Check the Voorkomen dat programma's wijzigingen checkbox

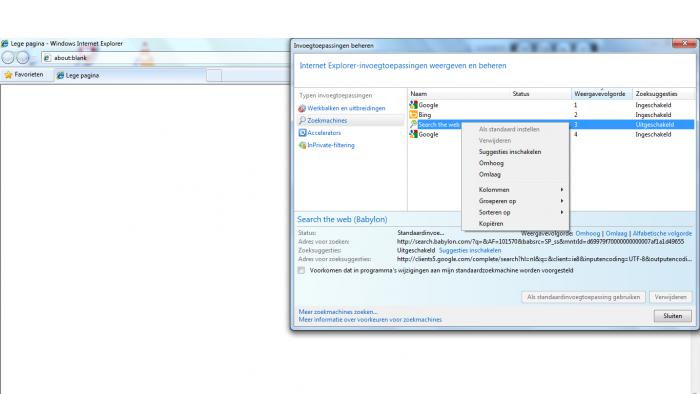tap(301, 270)
